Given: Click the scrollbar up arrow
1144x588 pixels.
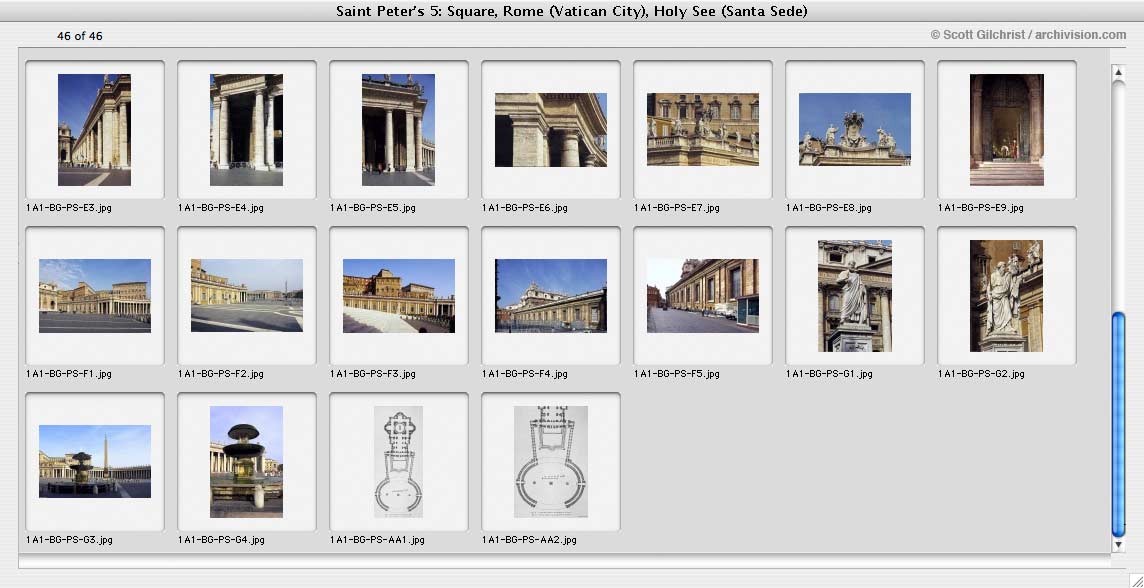Looking at the screenshot, I should coord(1118,71).
